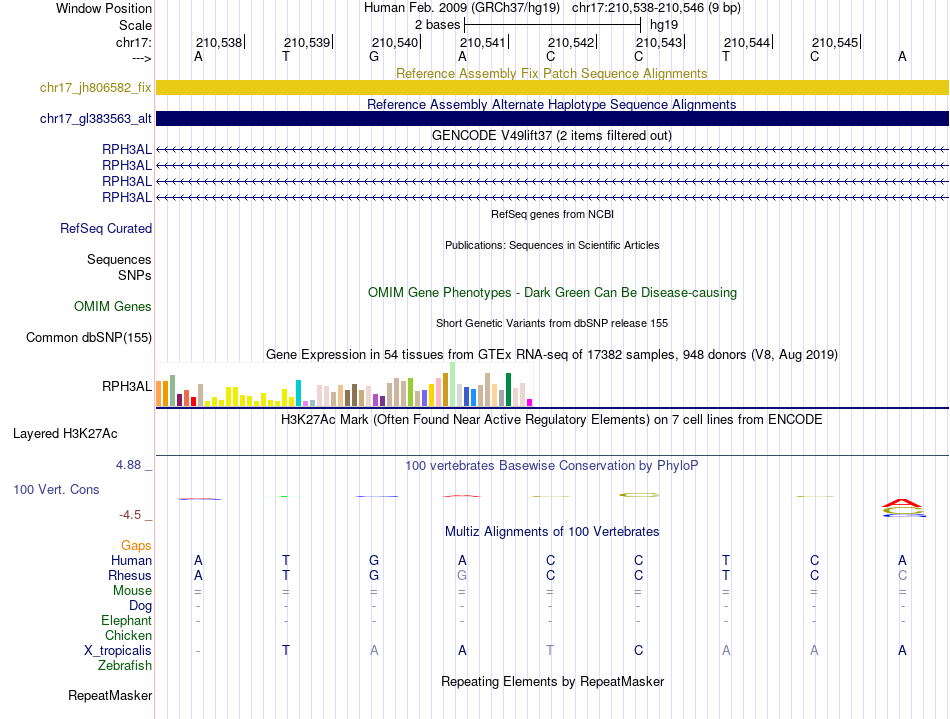Select the Chicken alignment row label
Screen dimensions: 950x719
click(x=128, y=635)
